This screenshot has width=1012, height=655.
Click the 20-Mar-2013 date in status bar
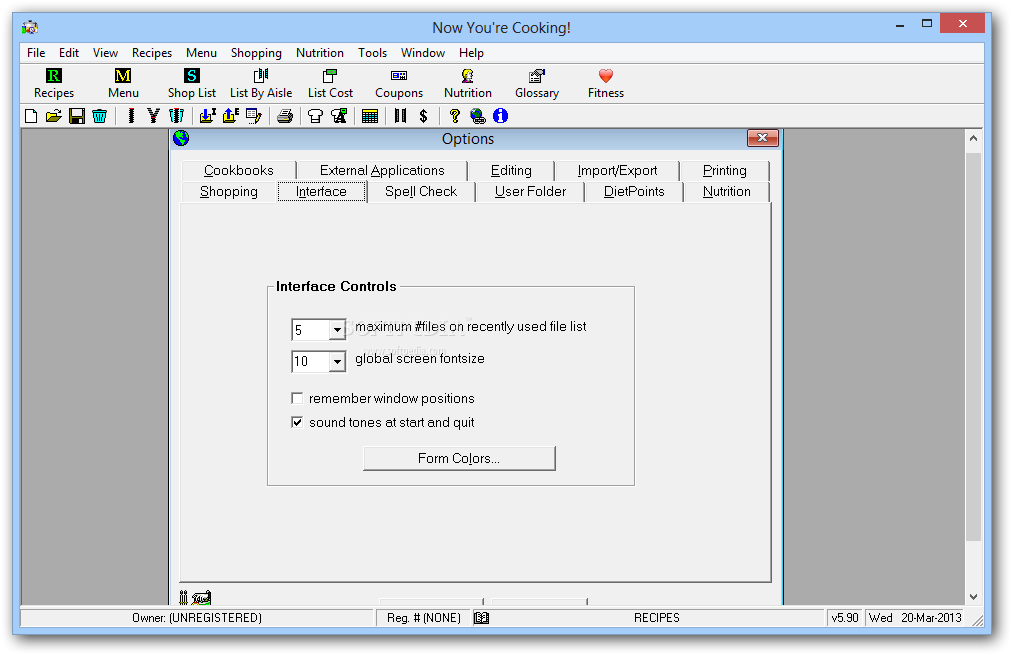[x=931, y=618]
